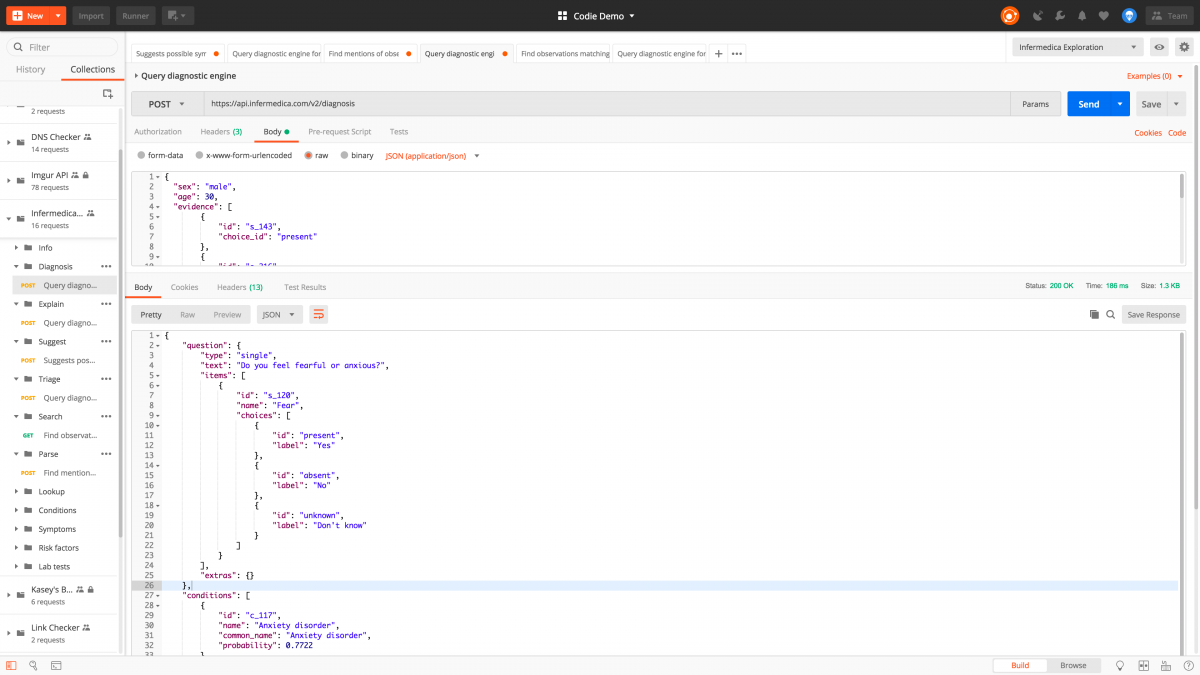Viewport: 1200px width, 675px height.
Task: Open POST HTTP method dropdown
Action: tap(167, 104)
